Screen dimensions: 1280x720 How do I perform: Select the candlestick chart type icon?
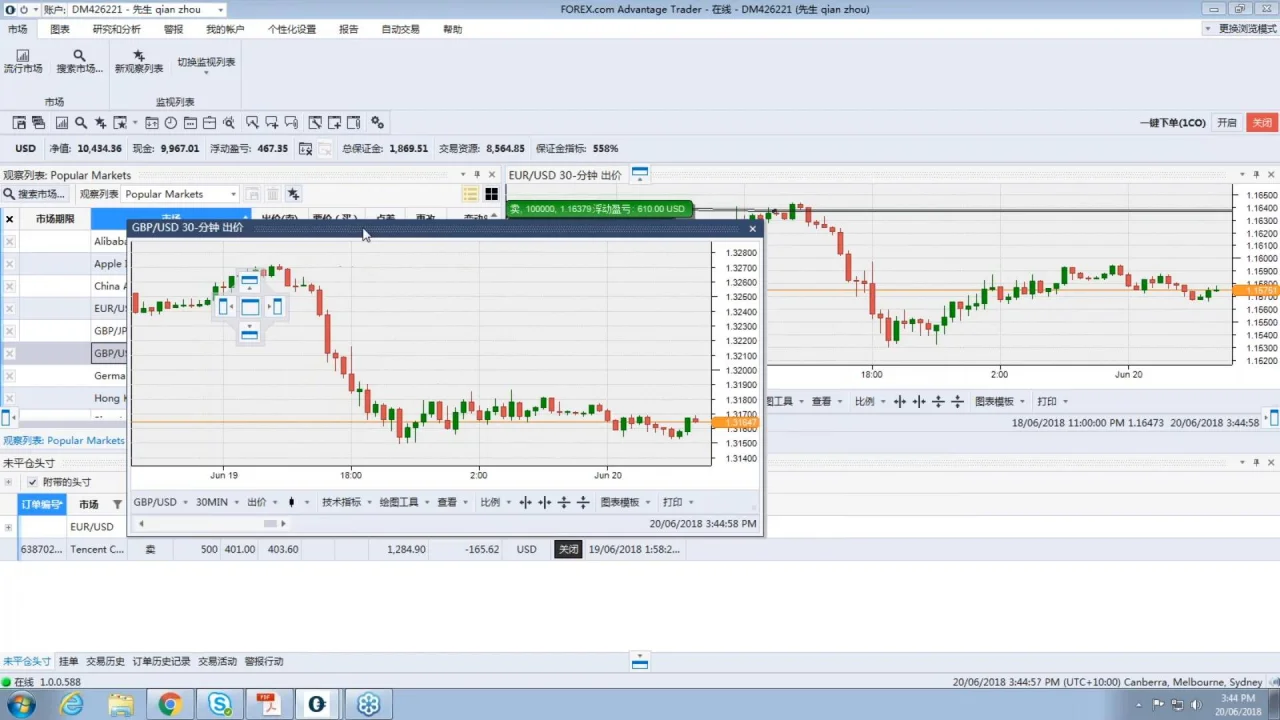(x=292, y=502)
